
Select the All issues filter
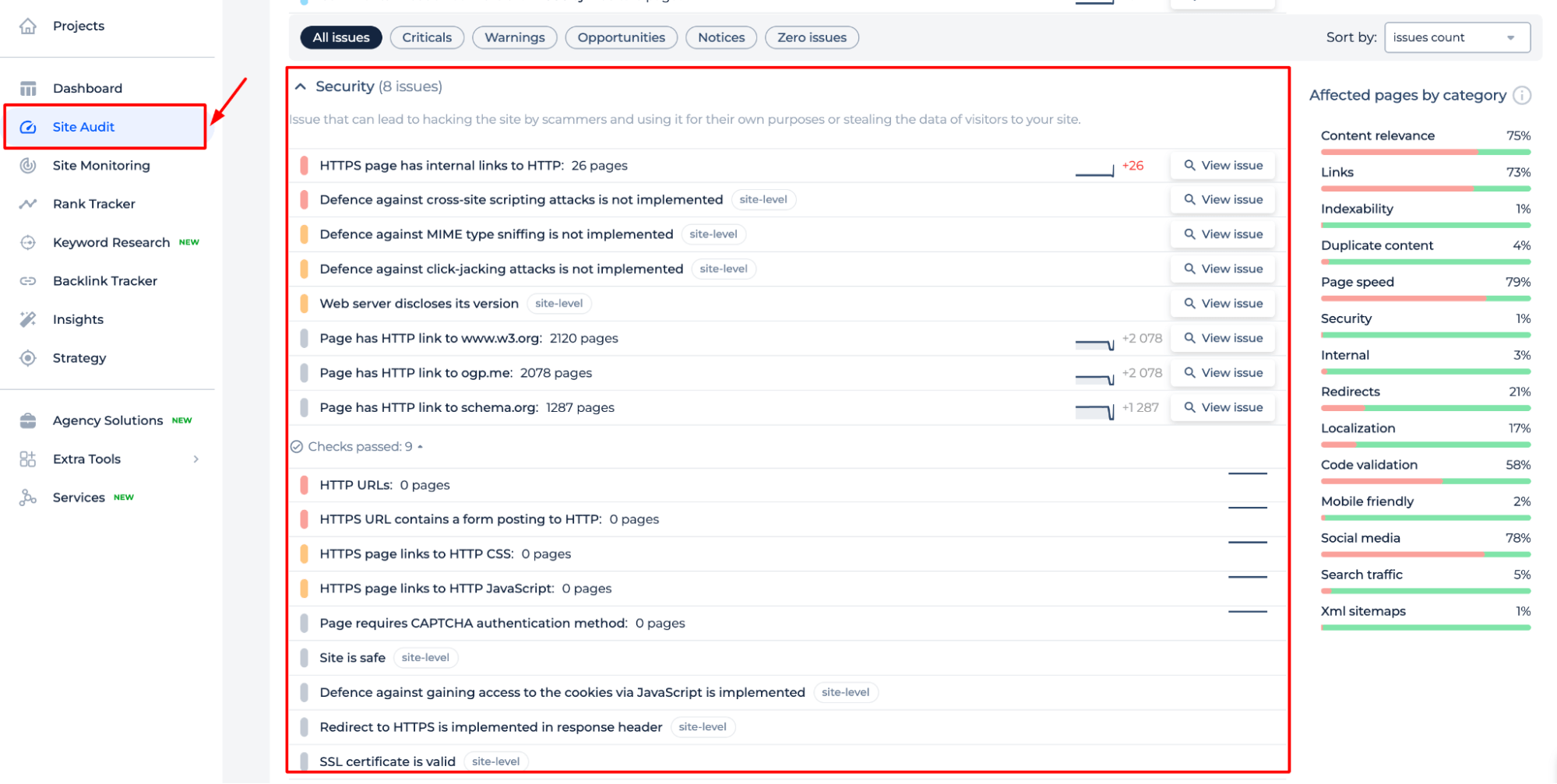click(x=341, y=37)
